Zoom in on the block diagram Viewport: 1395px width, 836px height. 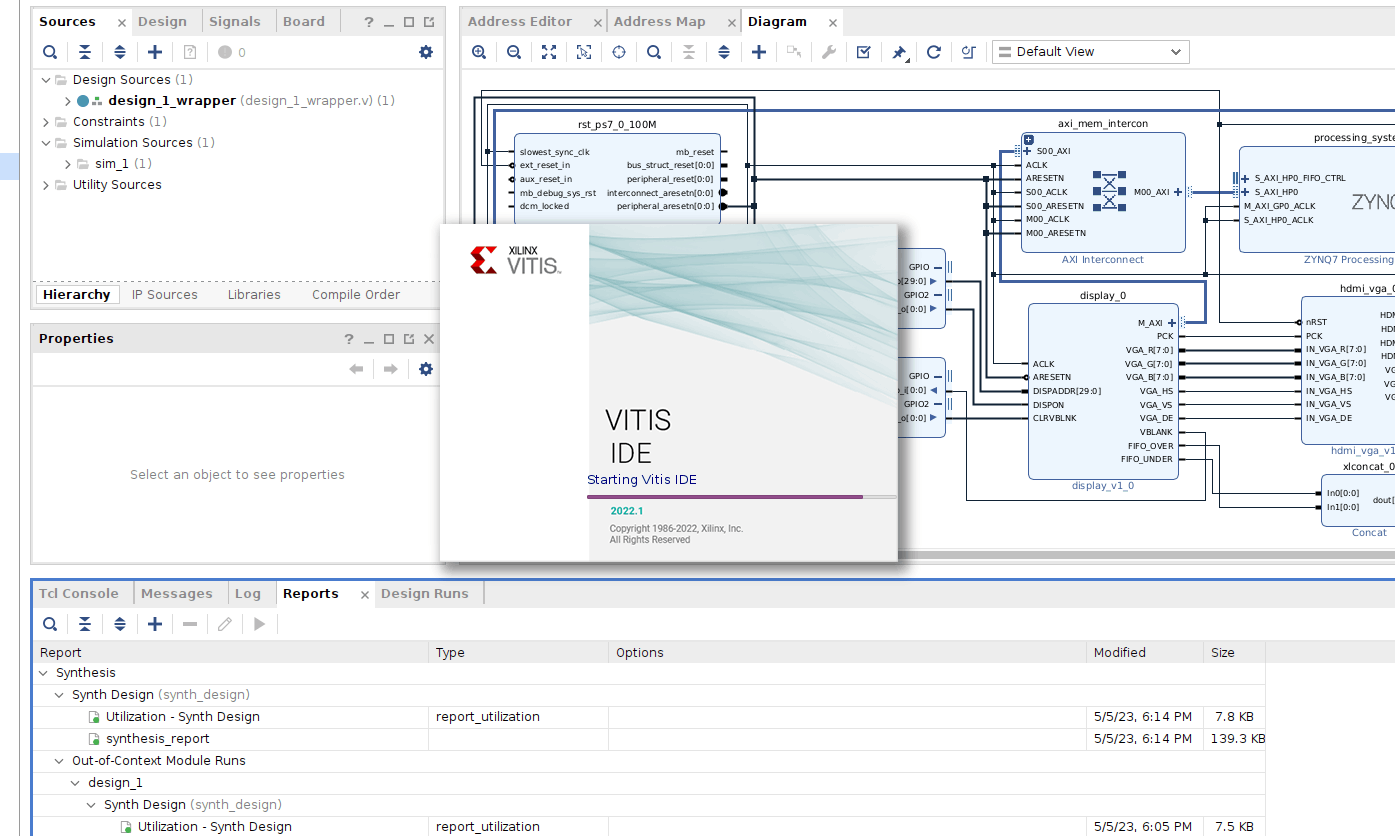pos(479,52)
